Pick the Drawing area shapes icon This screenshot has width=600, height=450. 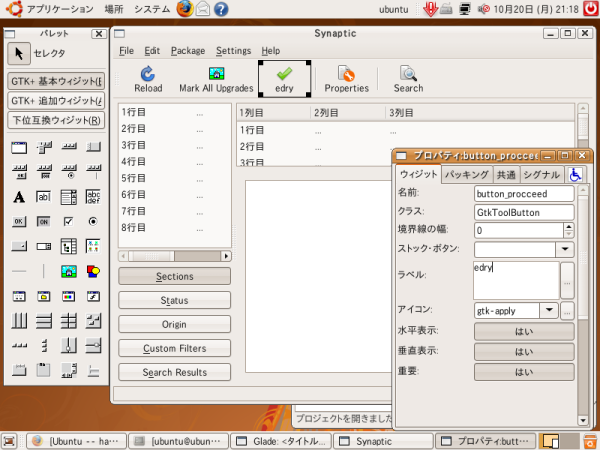click(93, 271)
